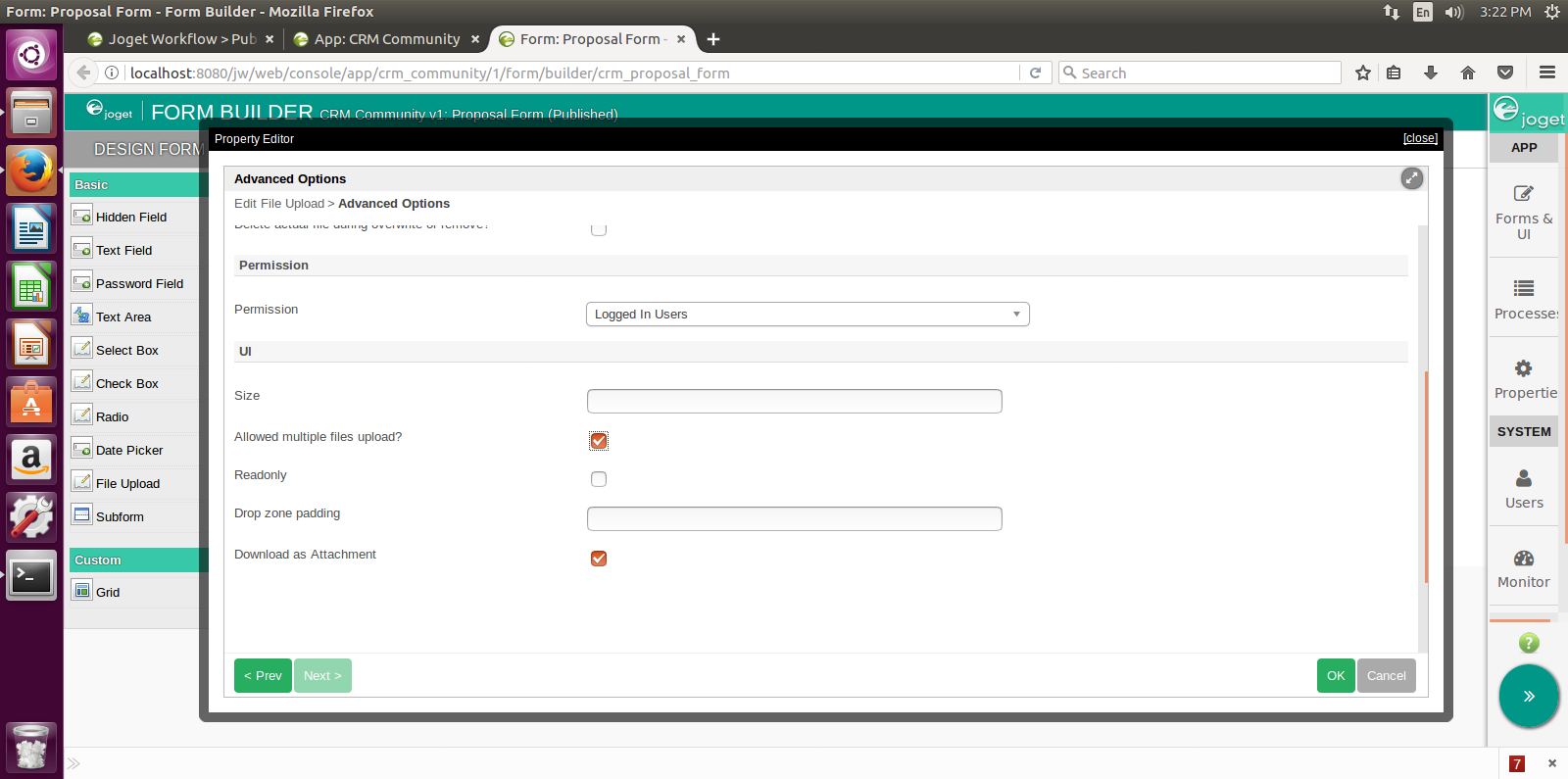Enable the Readonly checkbox
1568x779 pixels.
[x=599, y=479]
